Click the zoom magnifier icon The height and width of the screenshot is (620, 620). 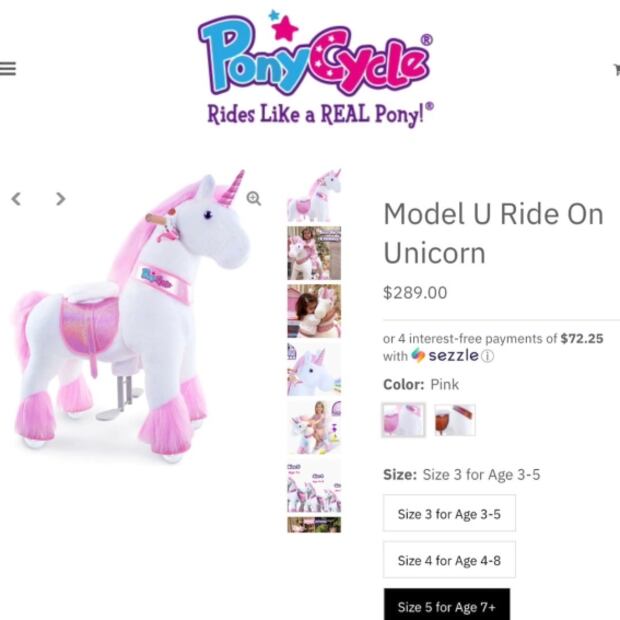coord(254,199)
